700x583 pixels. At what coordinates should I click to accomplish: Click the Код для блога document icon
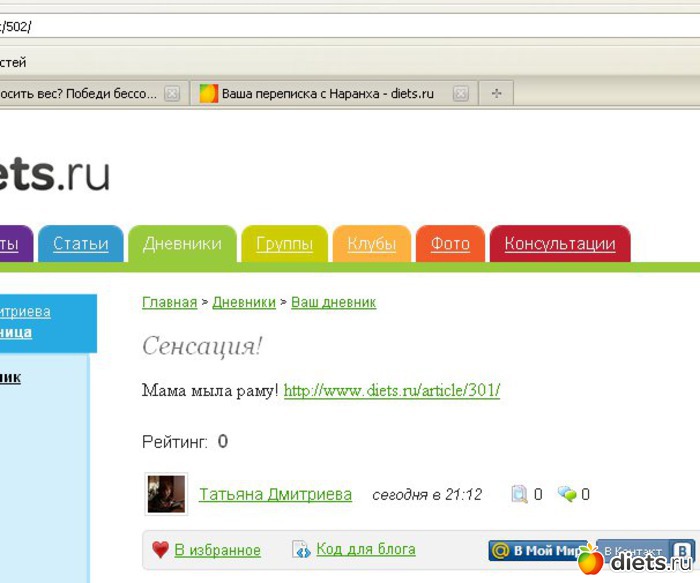coord(301,550)
